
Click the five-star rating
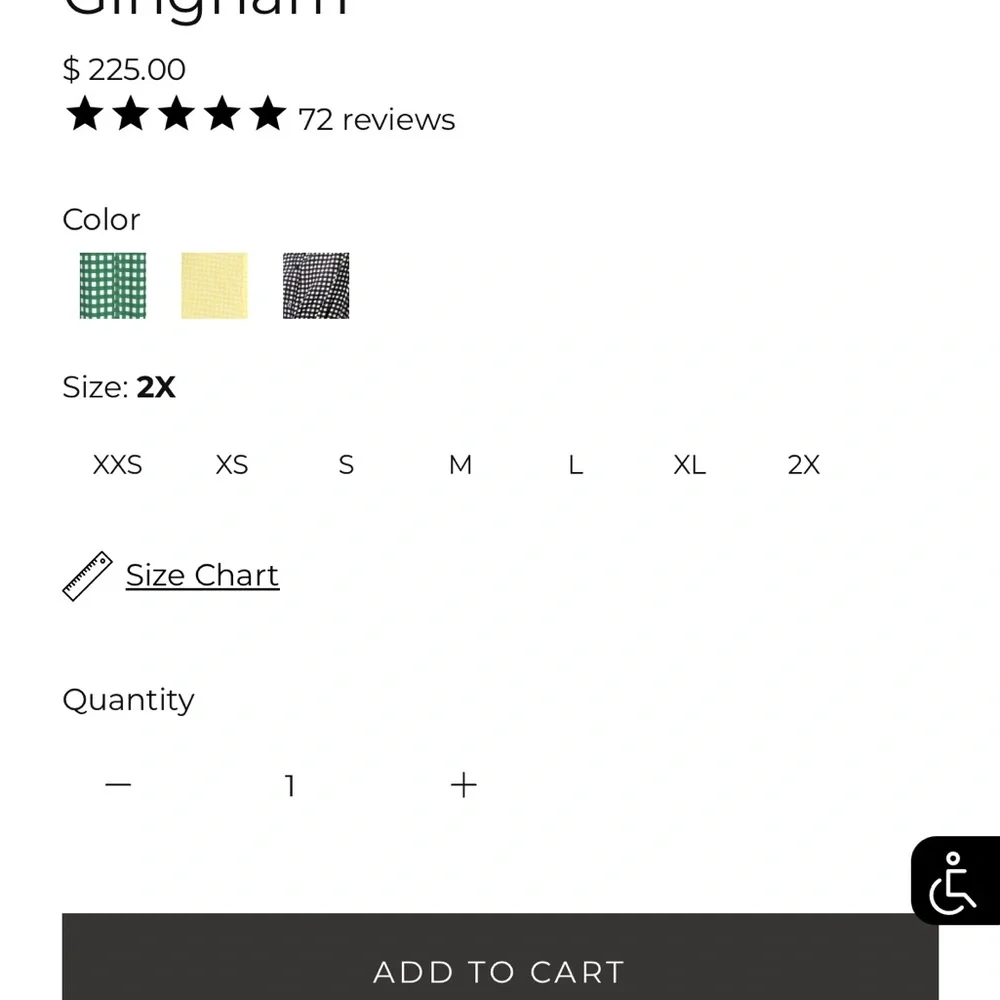click(176, 116)
